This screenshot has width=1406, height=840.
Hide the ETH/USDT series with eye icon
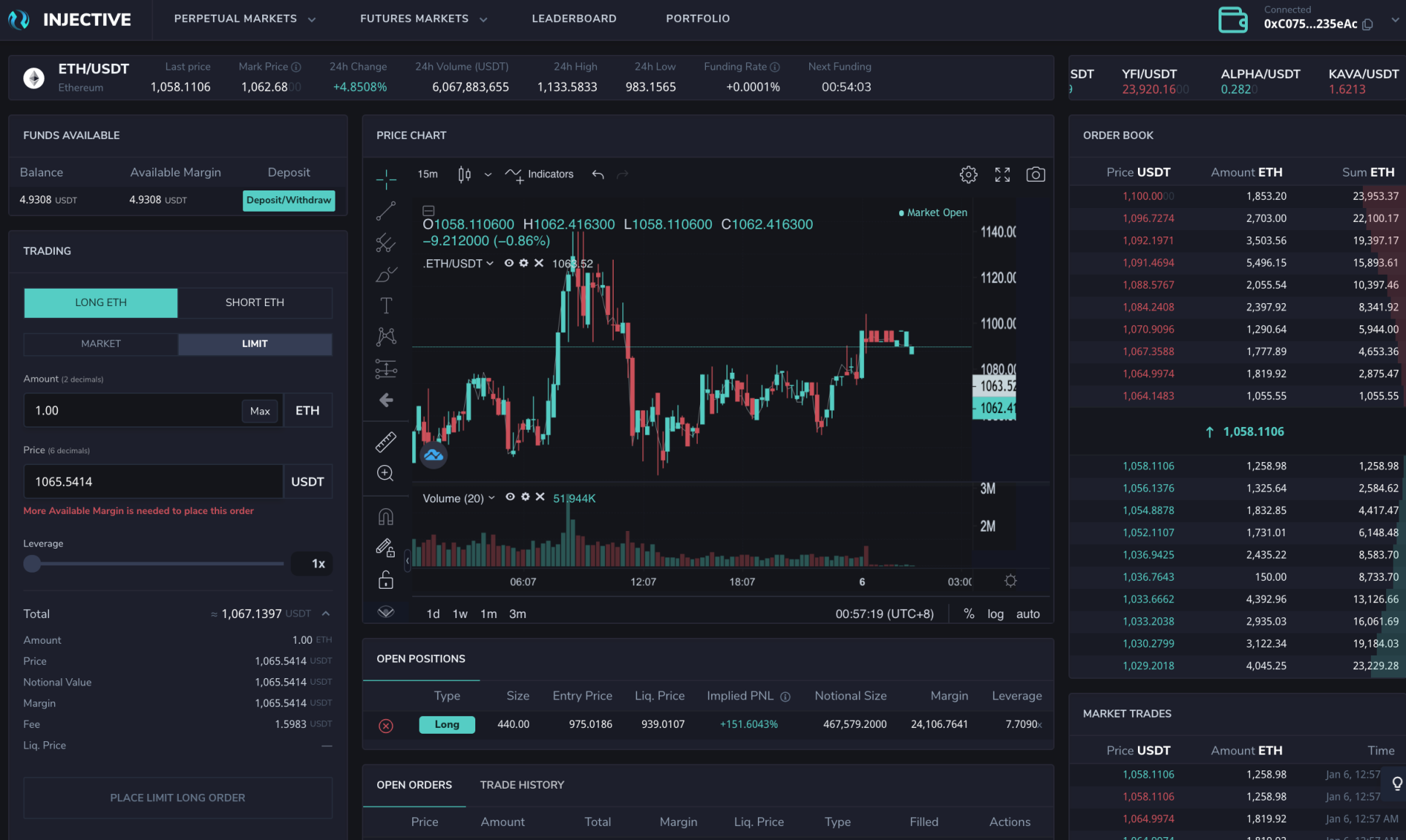coord(509,263)
